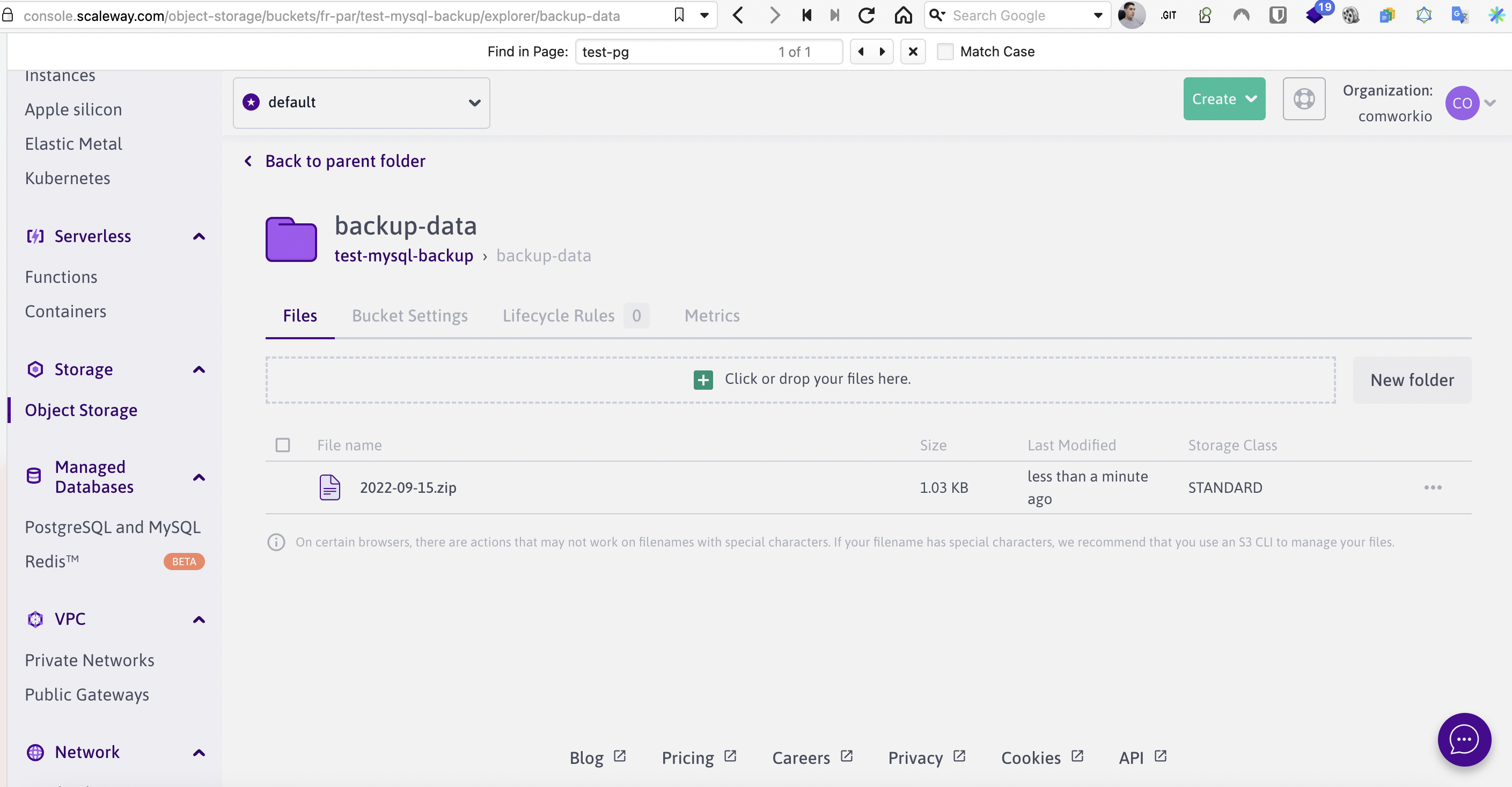Close the Find in Page bar
The image size is (1512, 787).
[x=913, y=52]
